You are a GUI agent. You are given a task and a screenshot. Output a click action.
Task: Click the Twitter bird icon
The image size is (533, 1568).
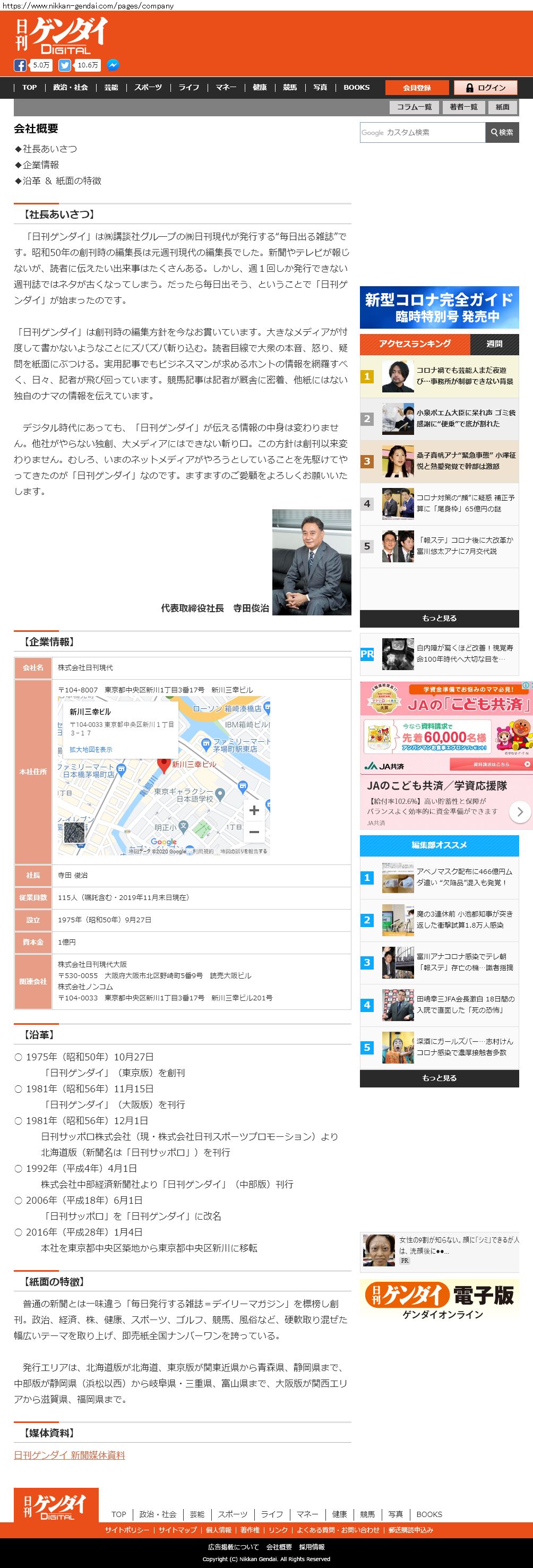64,65
